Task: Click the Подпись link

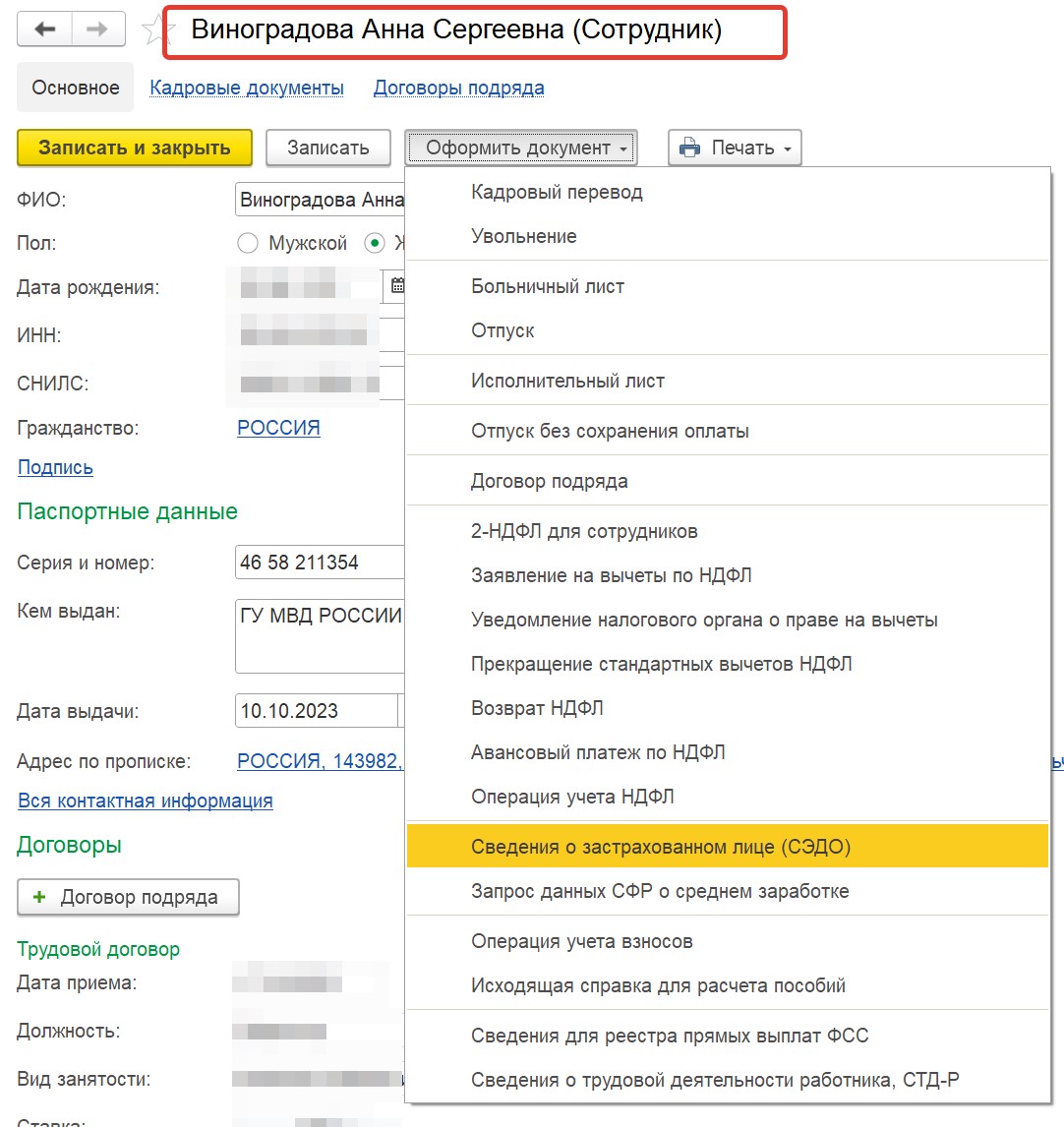Action: click(x=55, y=467)
